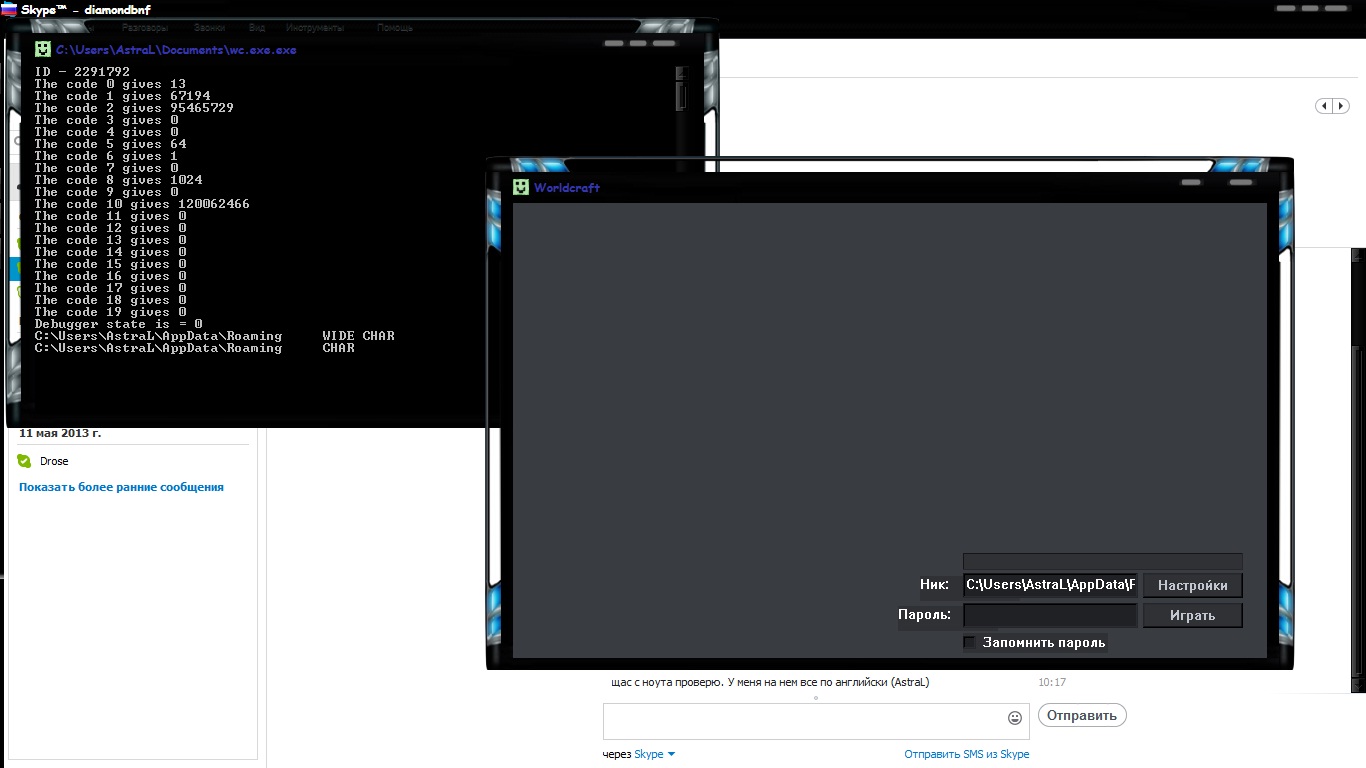Click the smiley icon in Worldcraft title bar
The width and height of the screenshot is (1366, 768).
[x=520, y=187]
